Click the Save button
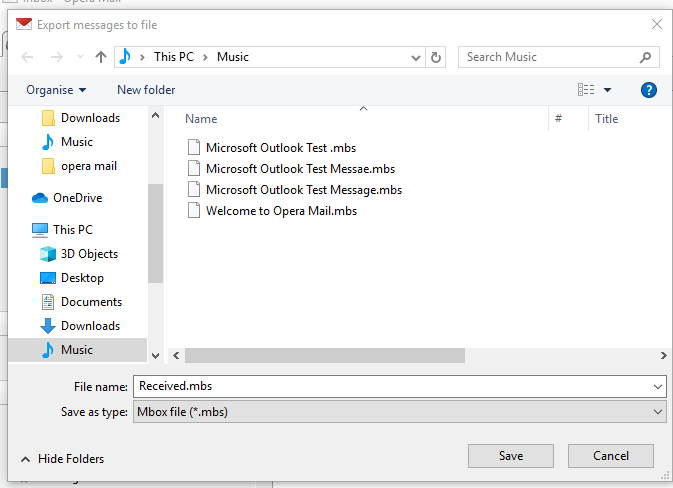The height and width of the screenshot is (488, 673). pos(511,456)
